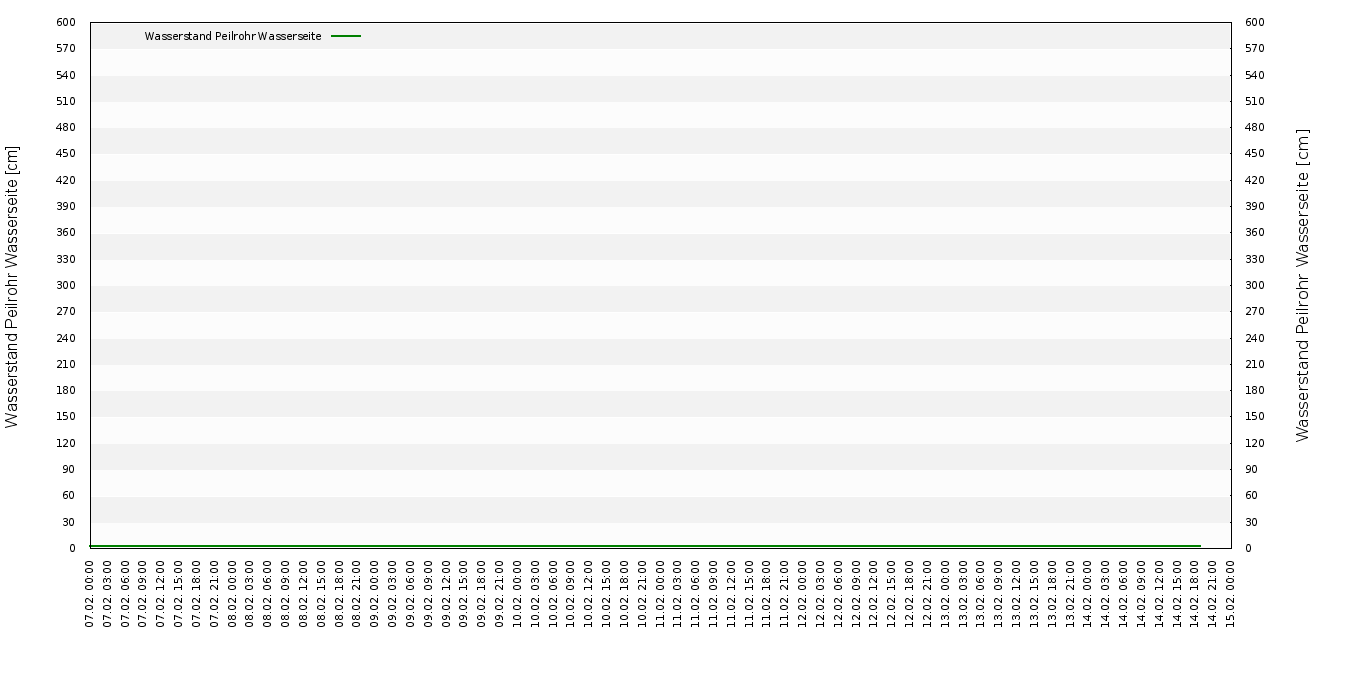
Task: Click the legend label Wasserstand Peilrohr Wasserseite
Action: pyautogui.click(x=233, y=36)
